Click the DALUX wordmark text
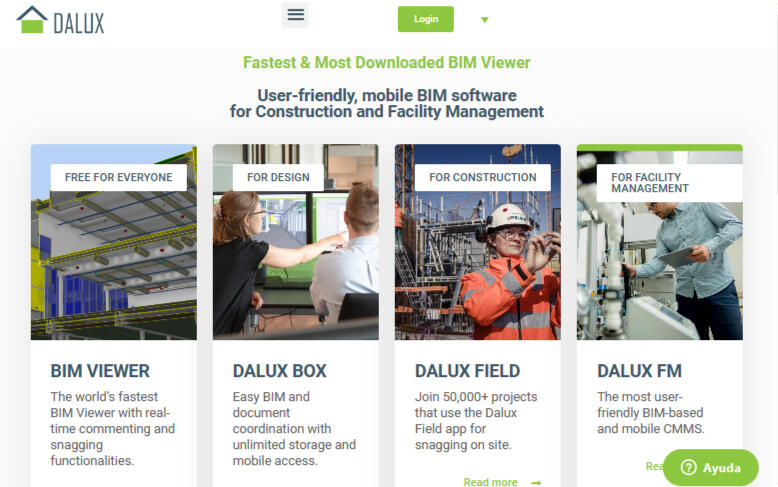The image size is (778, 487). tap(78, 23)
